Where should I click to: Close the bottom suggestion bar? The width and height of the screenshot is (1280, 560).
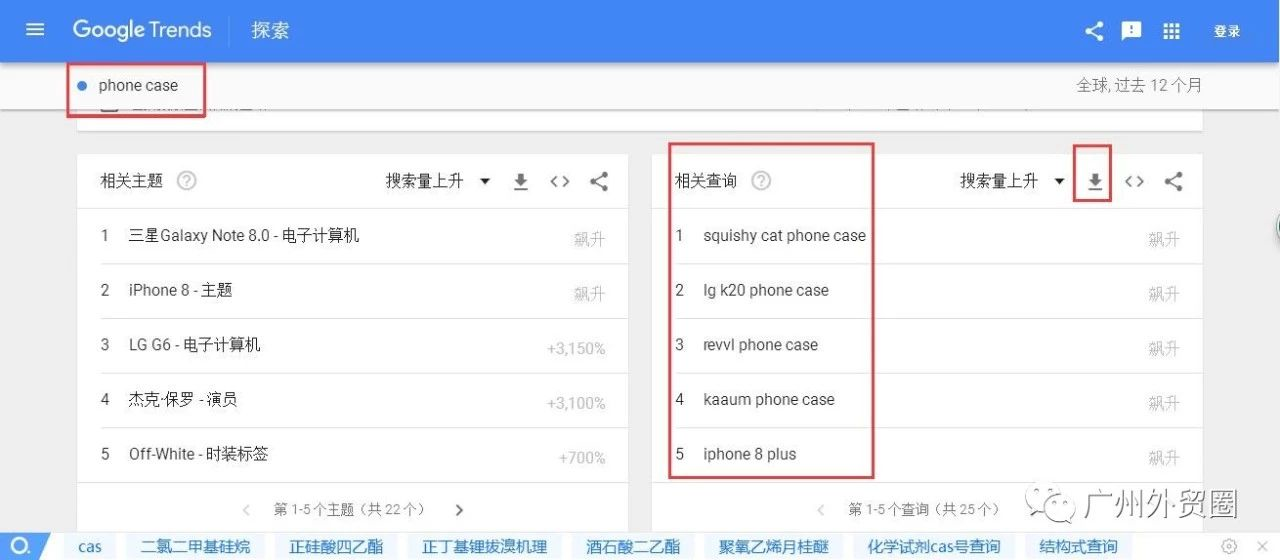tap(1261, 546)
